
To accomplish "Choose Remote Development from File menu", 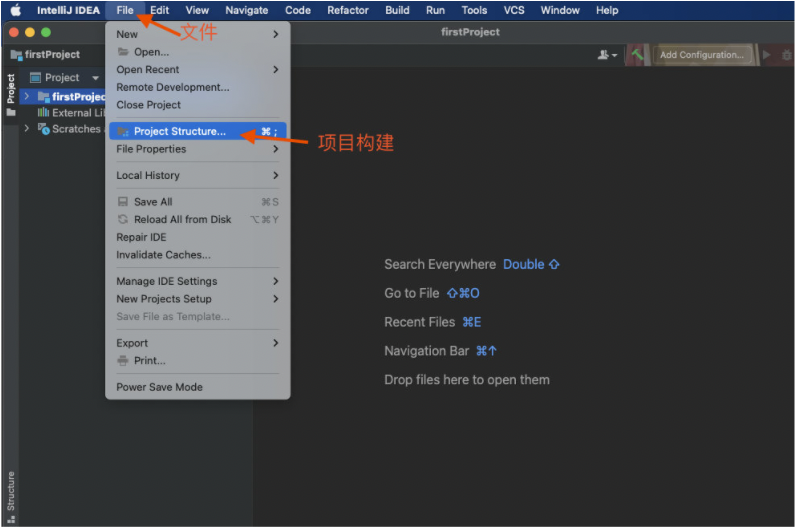I will pos(198,87).
